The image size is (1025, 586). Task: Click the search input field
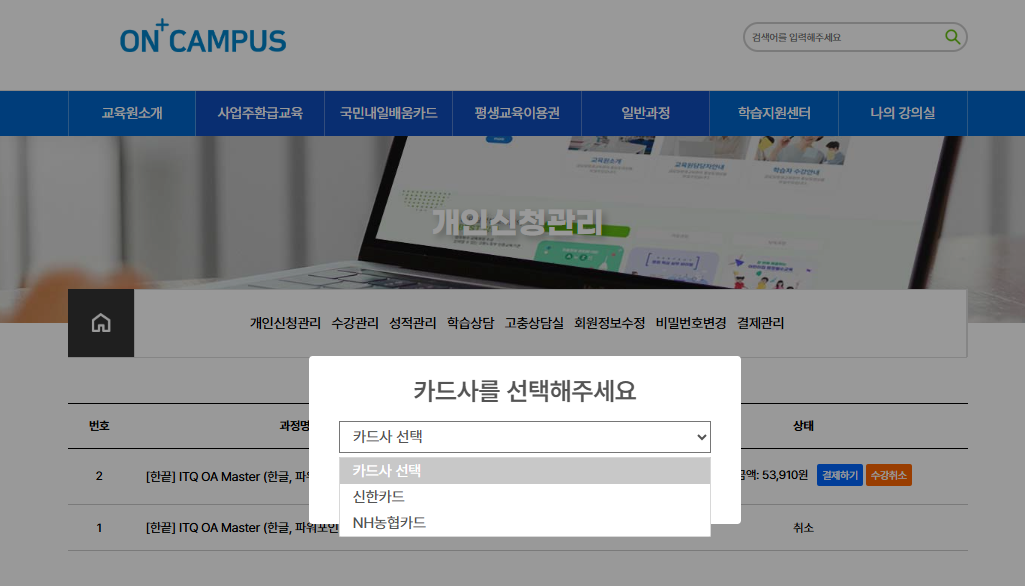[840, 37]
